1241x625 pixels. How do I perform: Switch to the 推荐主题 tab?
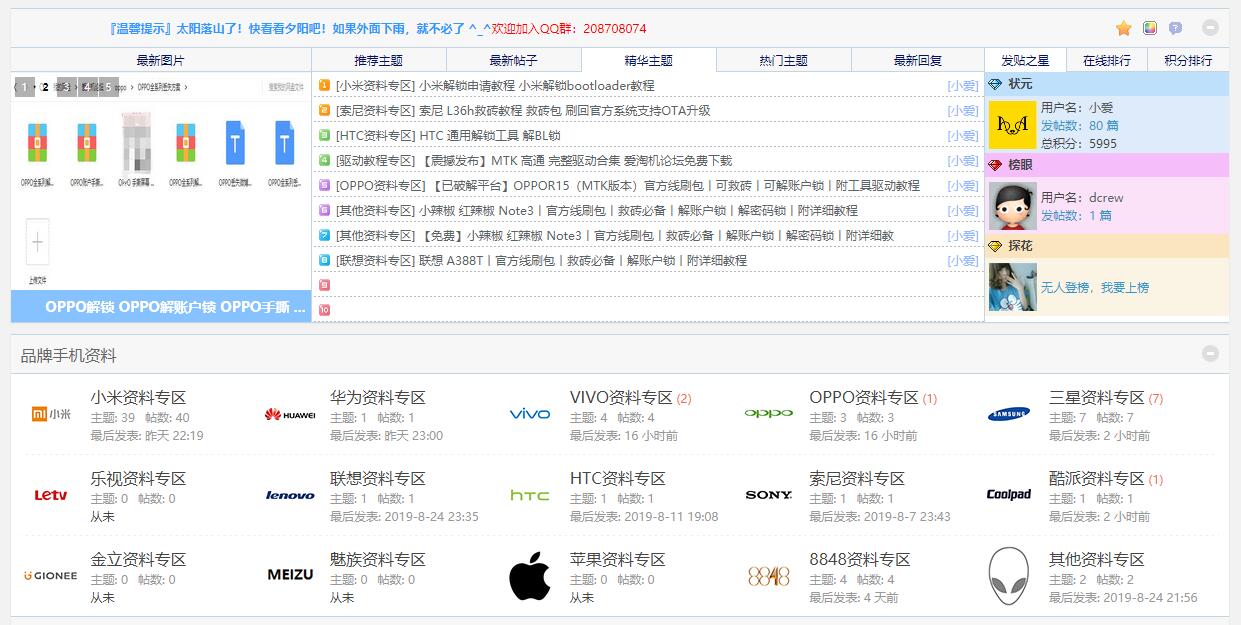pos(379,60)
